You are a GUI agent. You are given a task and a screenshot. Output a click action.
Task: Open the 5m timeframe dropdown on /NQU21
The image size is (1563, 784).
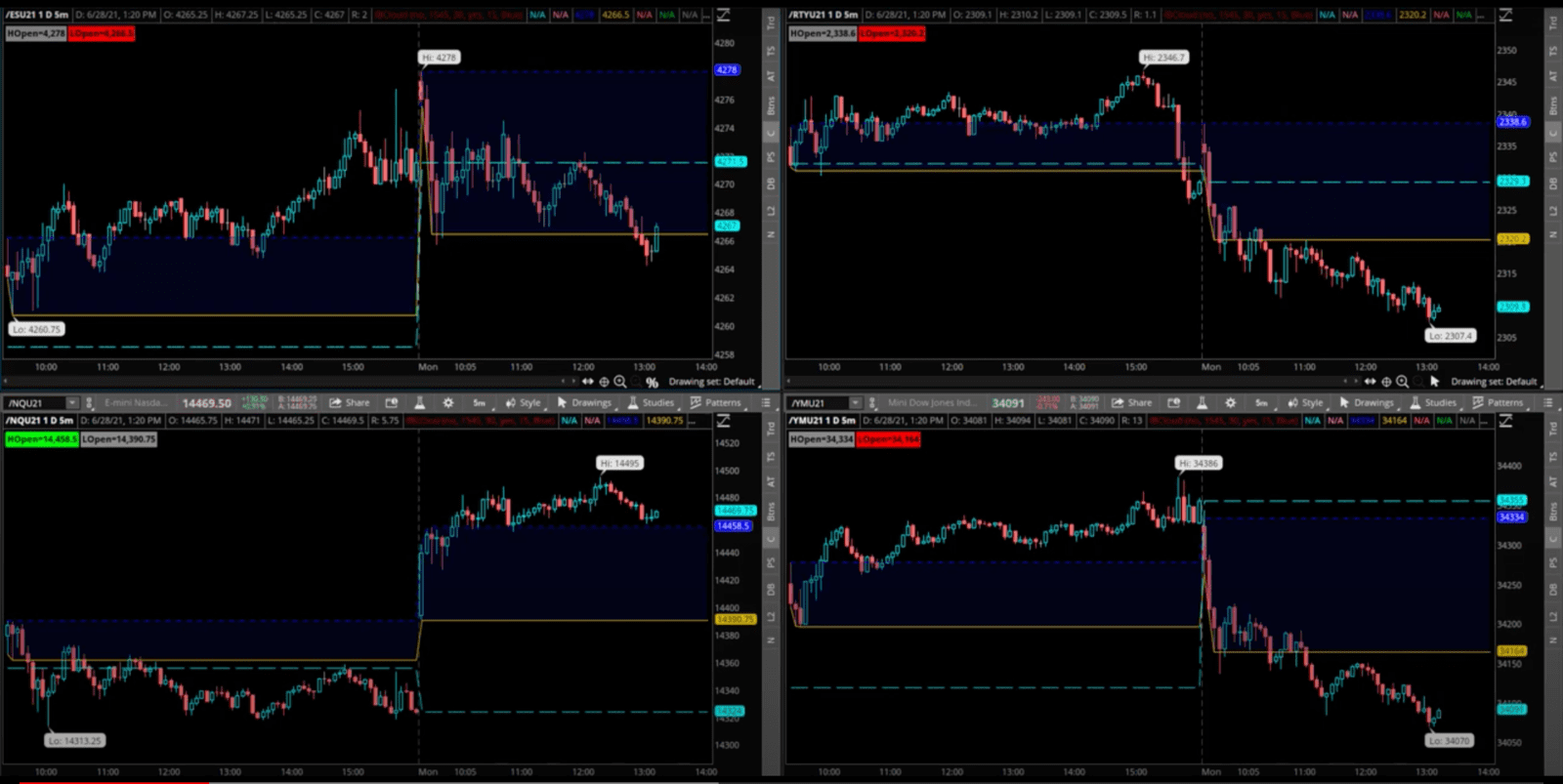[479, 402]
